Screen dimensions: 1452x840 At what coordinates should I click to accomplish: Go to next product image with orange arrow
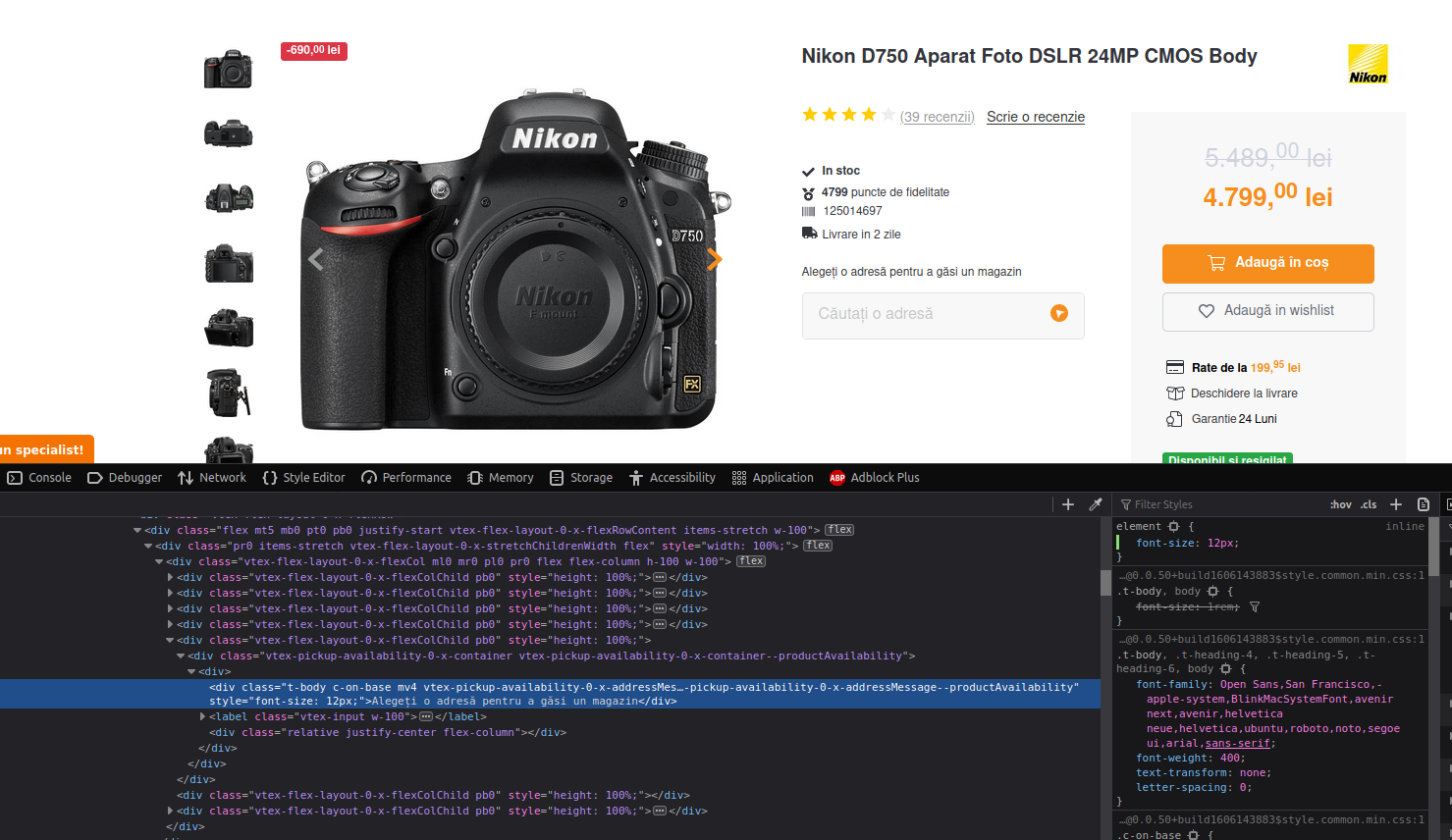click(714, 259)
